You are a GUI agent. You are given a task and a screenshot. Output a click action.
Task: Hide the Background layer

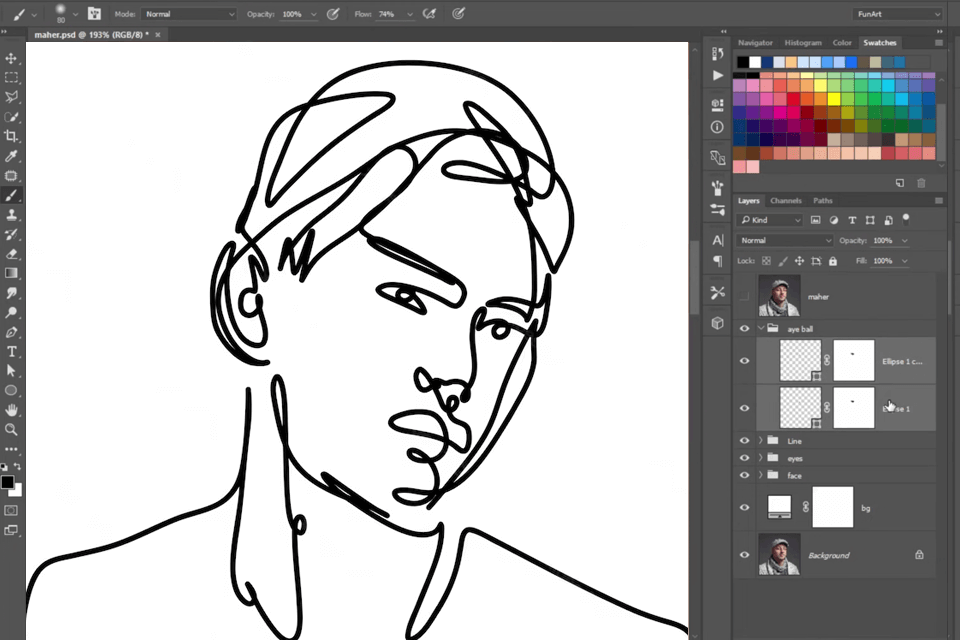[744, 555]
